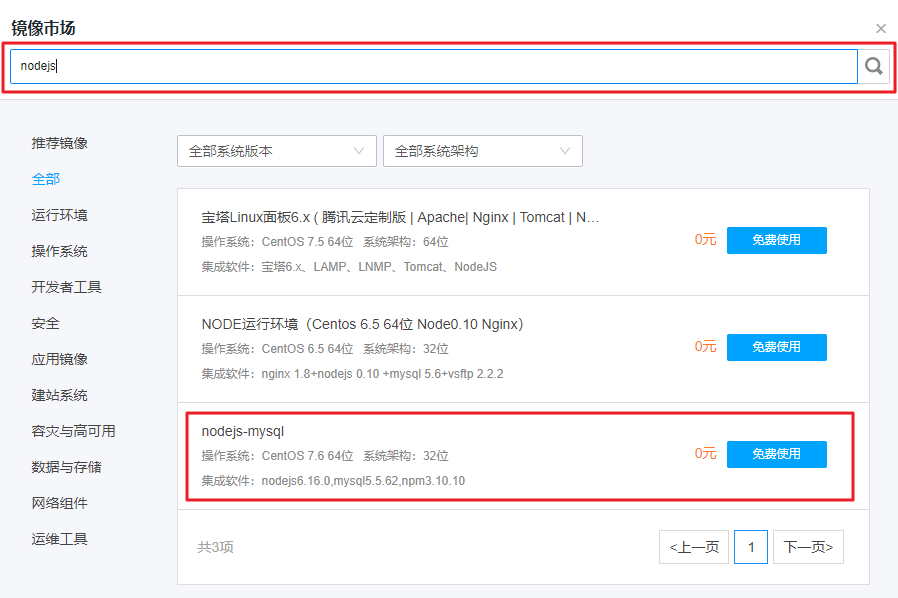
Task: Select 网络组件 category
Action: click(x=60, y=503)
